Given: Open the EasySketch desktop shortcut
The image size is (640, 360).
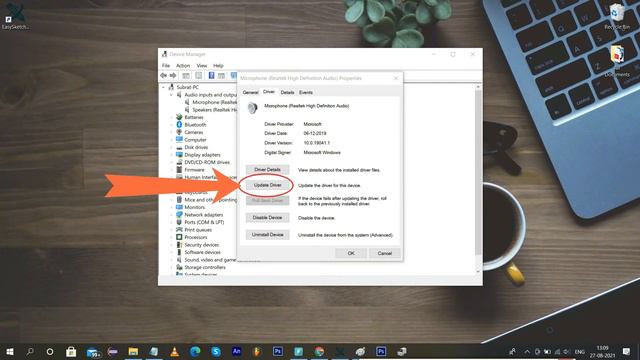Looking at the screenshot, I should tap(15, 16).
